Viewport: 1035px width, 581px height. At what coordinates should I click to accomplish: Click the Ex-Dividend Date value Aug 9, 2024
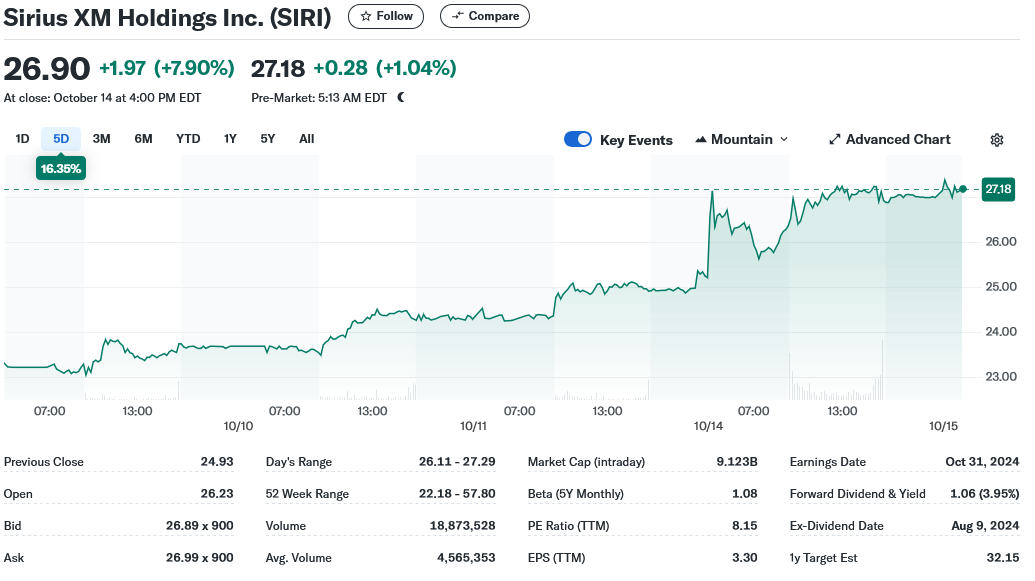click(985, 526)
